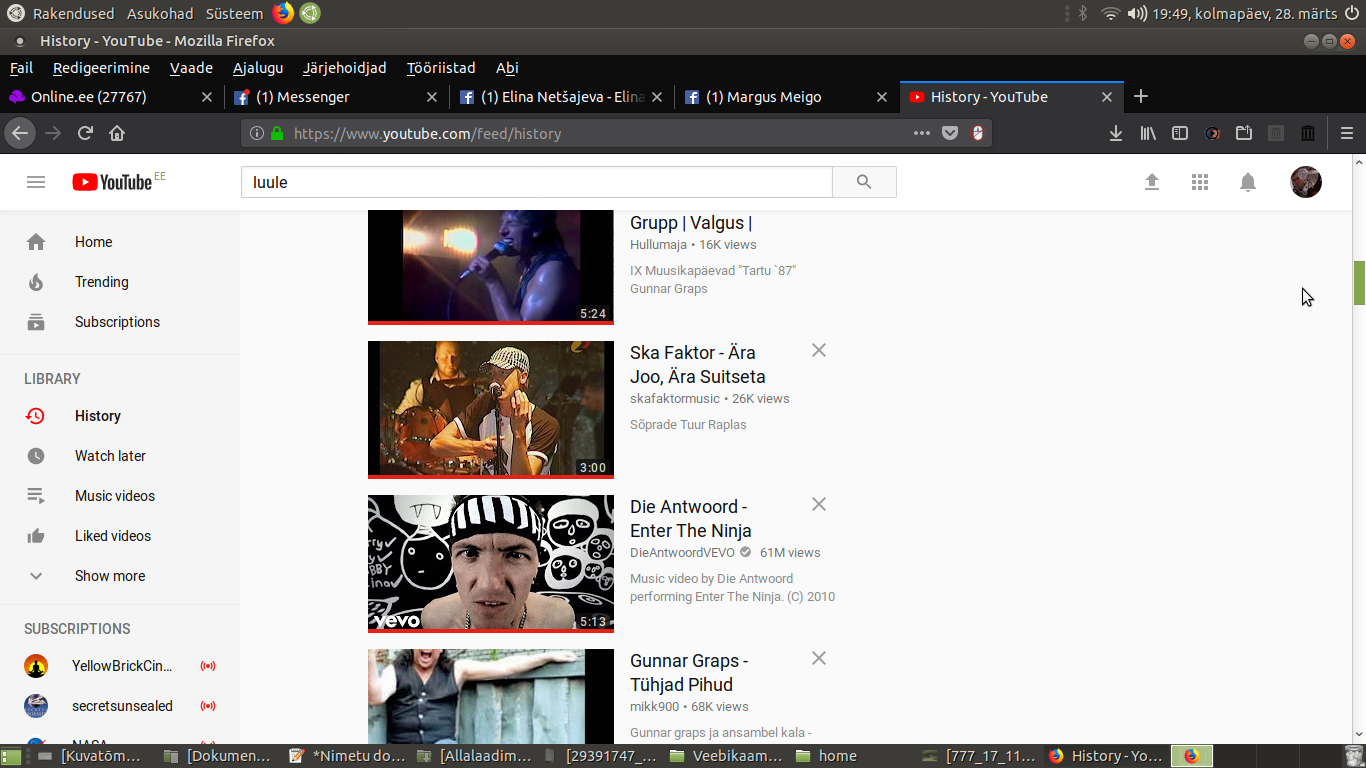1366x768 pixels.
Task: Switch to Veebikaam... taskbar window
Action: coord(726,756)
